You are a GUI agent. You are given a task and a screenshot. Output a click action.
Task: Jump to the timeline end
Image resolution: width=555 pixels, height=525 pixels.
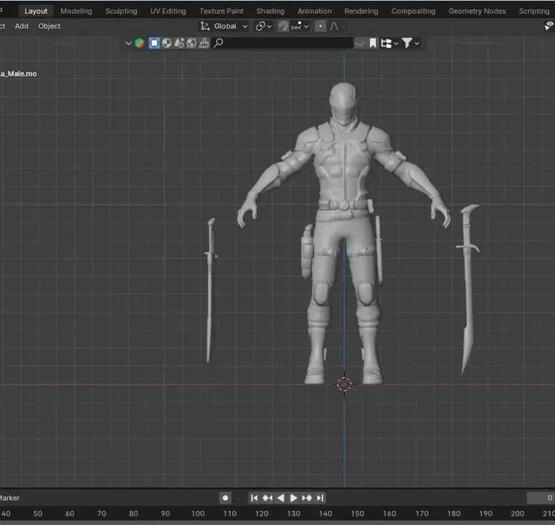320,498
